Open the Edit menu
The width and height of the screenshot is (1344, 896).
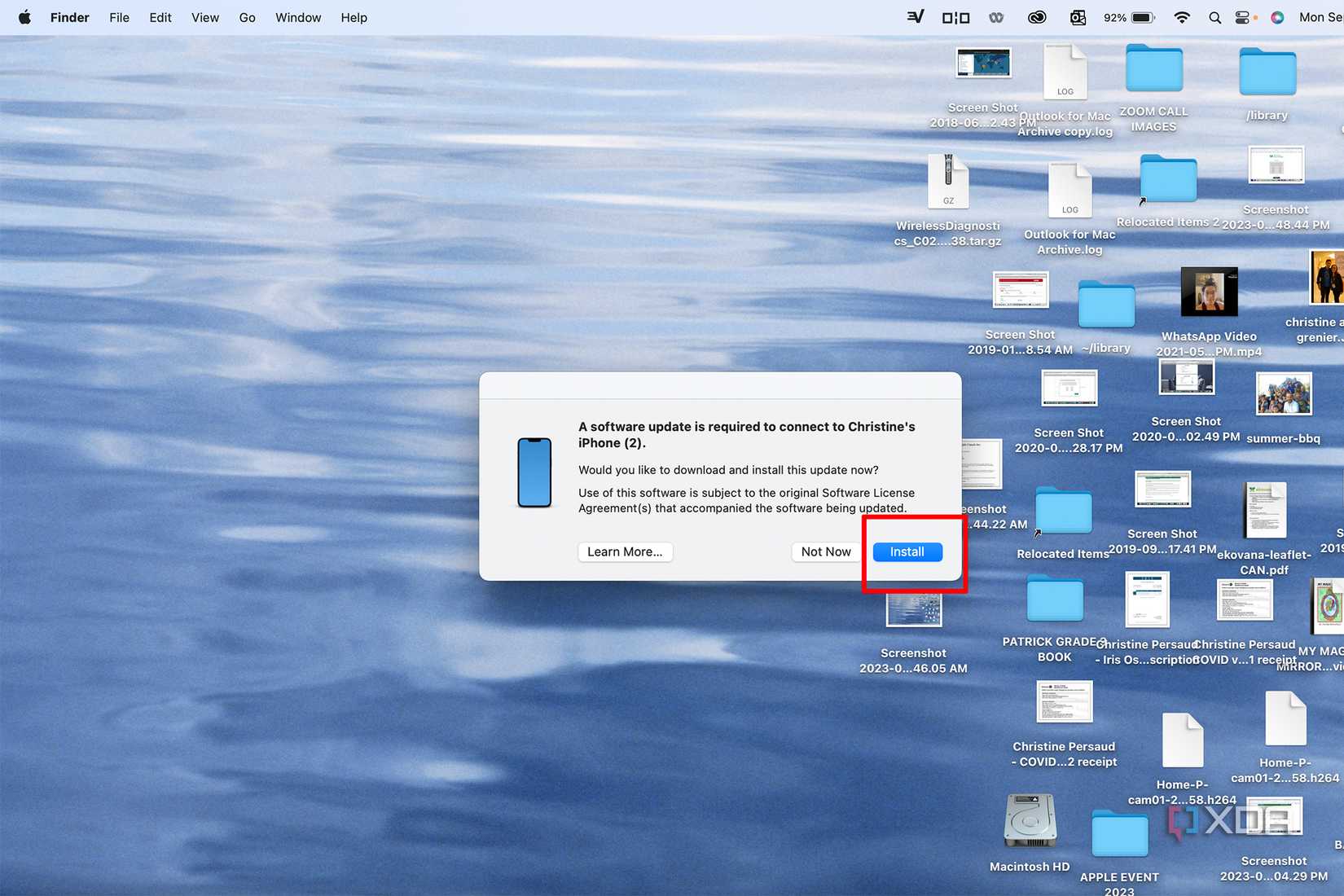tap(160, 17)
